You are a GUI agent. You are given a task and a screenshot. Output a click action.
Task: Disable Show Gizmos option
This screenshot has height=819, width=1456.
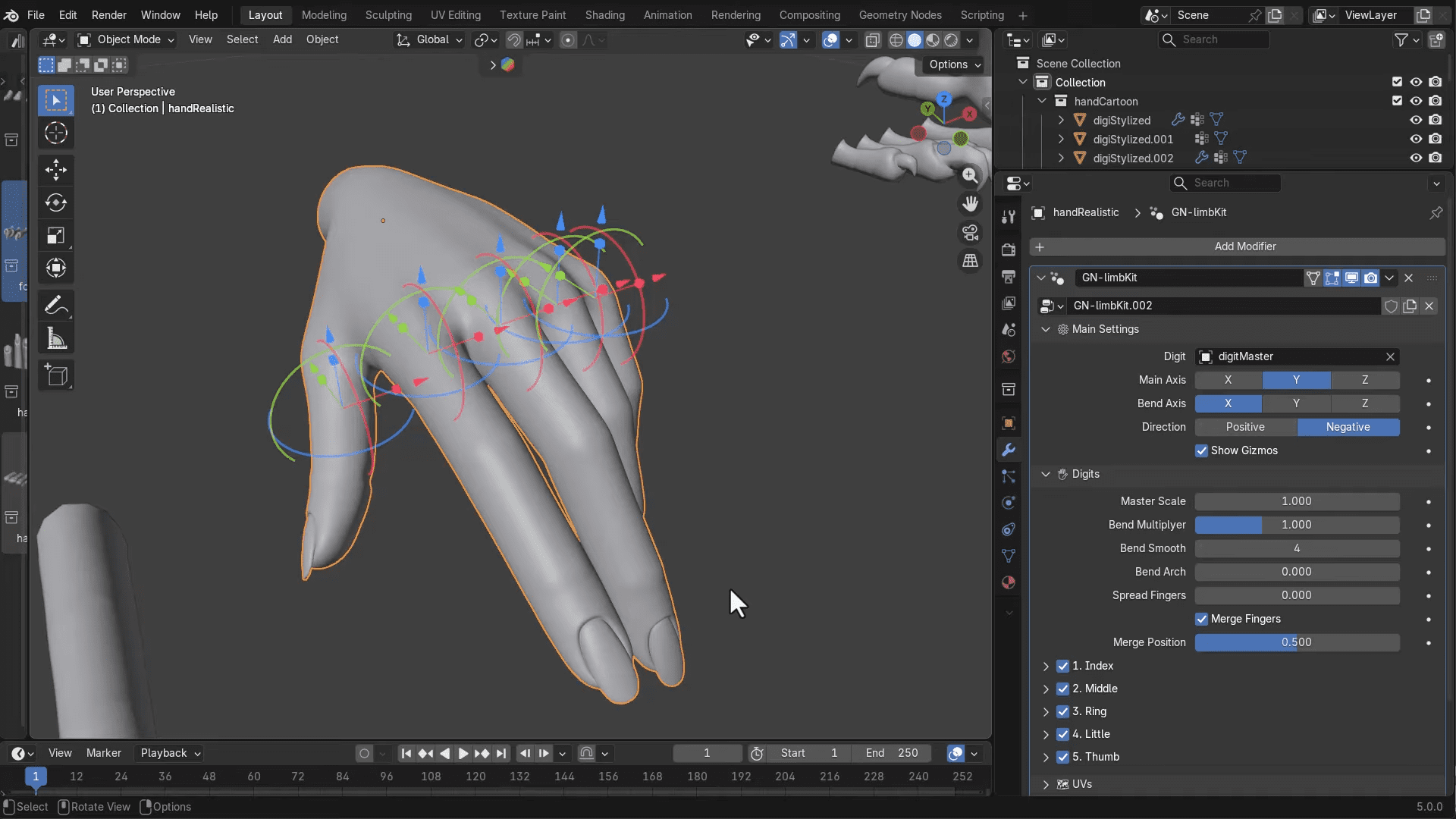[x=1201, y=450]
